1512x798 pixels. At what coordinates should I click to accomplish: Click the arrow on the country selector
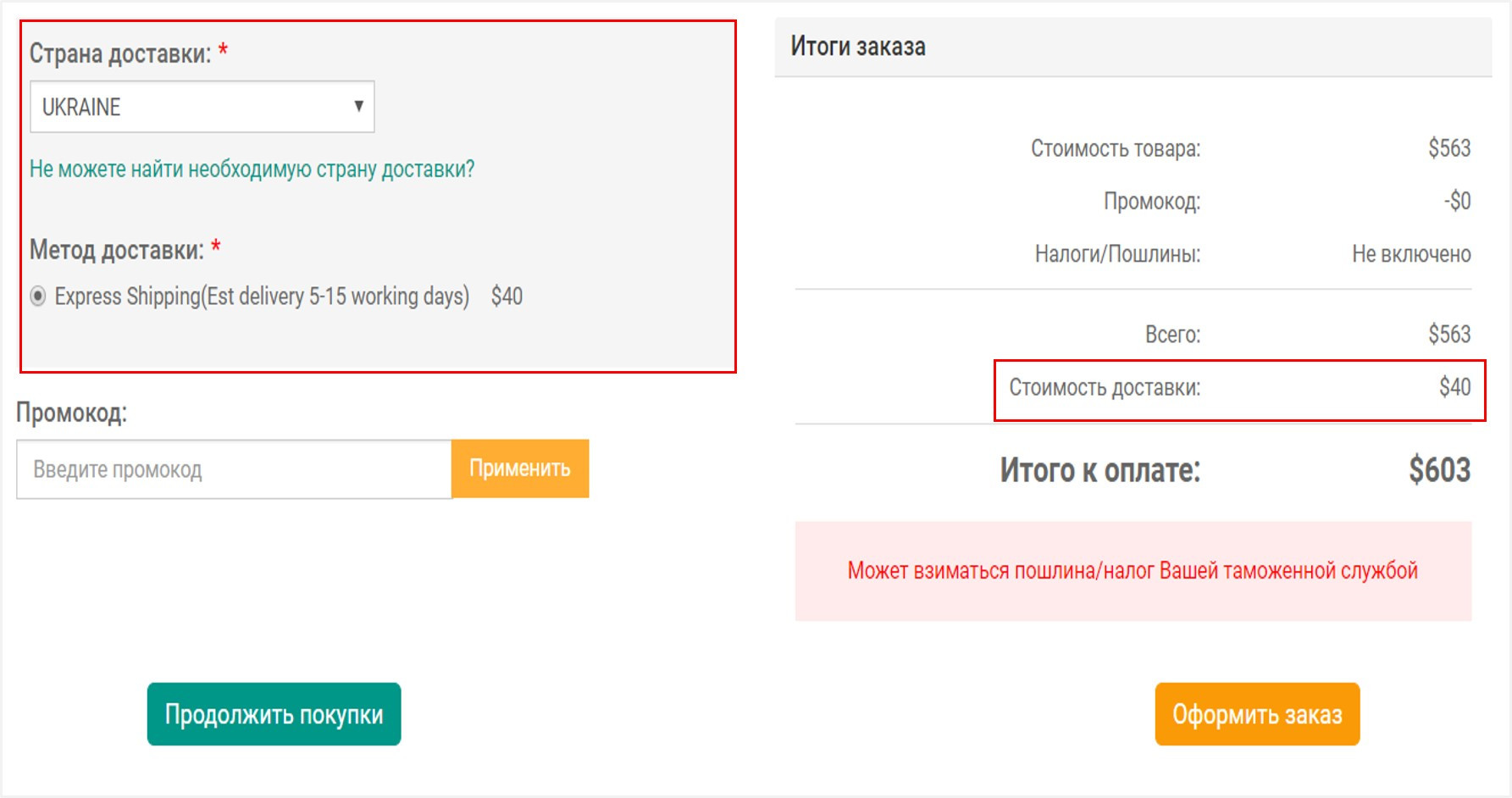tap(358, 106)
